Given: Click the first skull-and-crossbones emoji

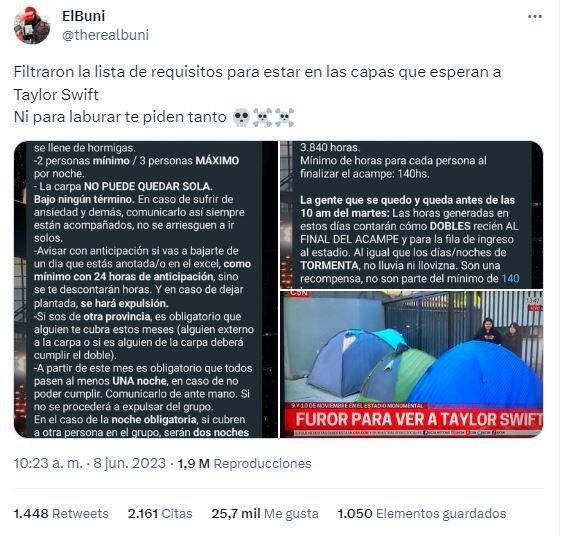Looking at the screenshot, I should 262,117.
